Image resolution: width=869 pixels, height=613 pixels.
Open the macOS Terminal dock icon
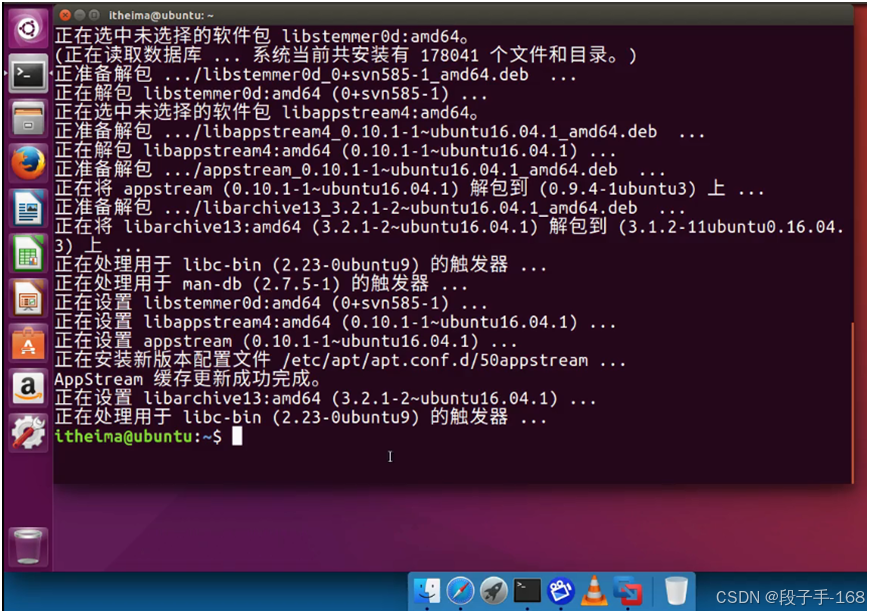pos(527,591)
